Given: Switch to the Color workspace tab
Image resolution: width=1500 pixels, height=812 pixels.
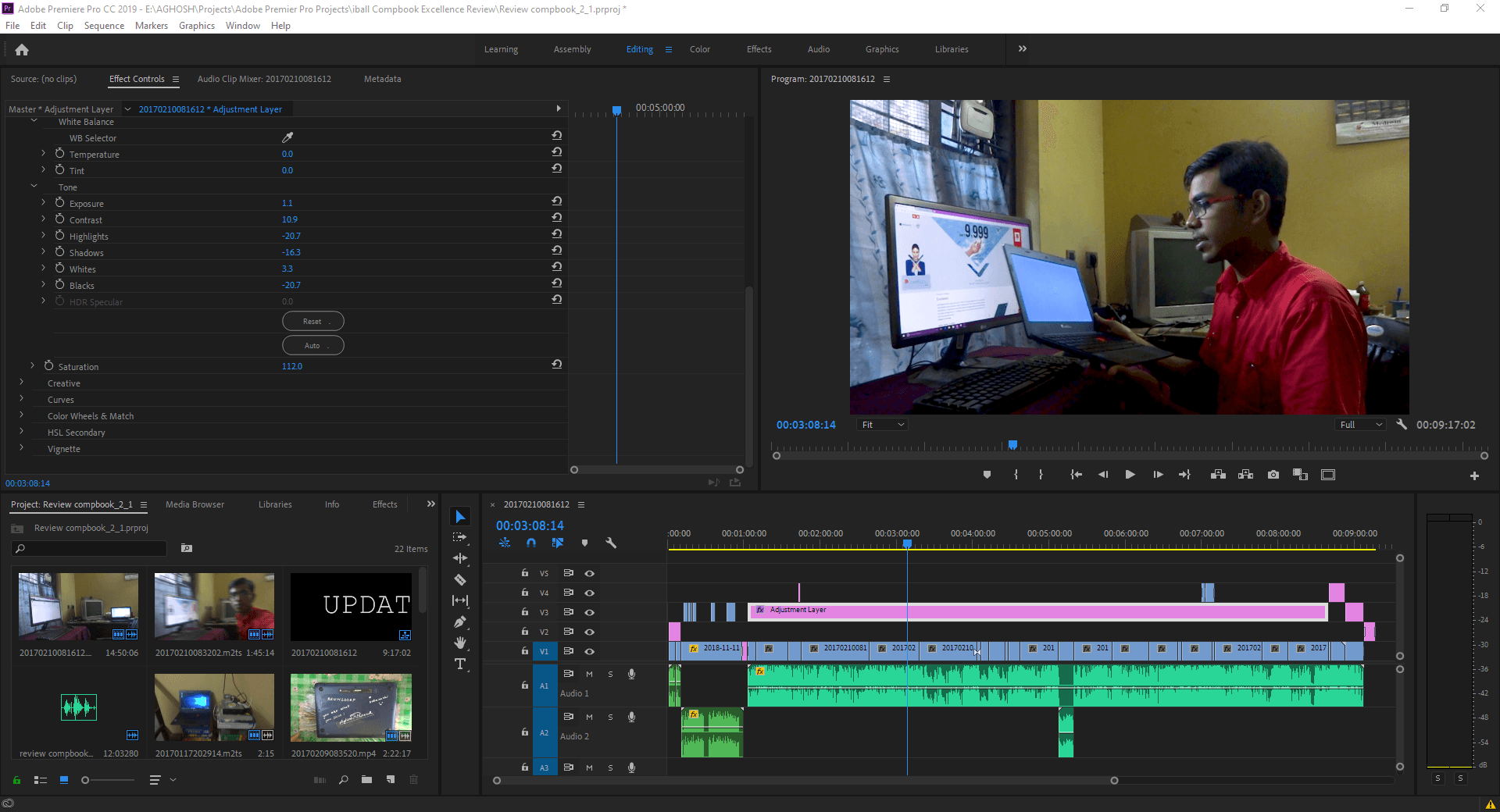Looking at the screenshot, I should click(x=699, y=49).
